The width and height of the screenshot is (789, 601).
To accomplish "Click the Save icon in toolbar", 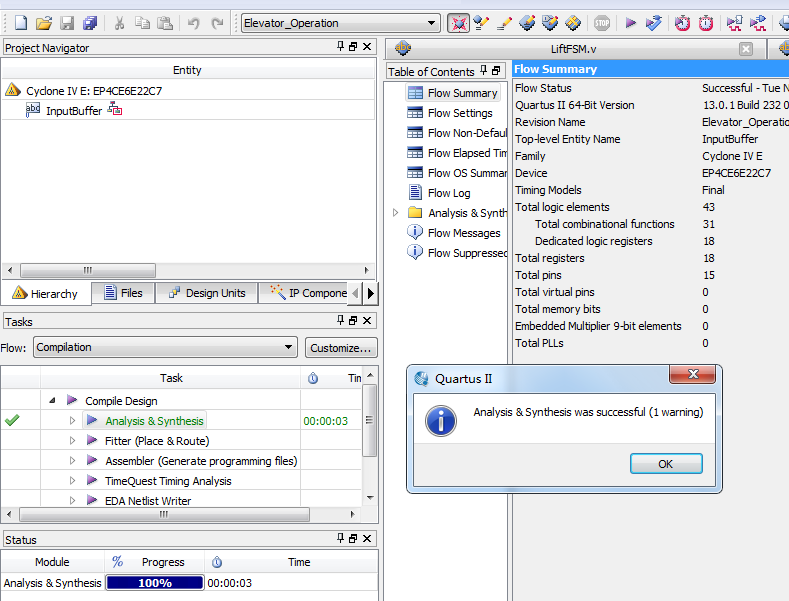I will (67, 23).
